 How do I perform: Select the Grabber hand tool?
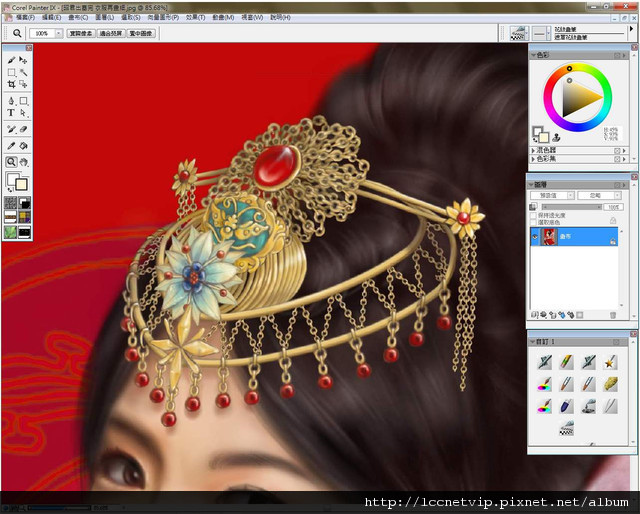23,162
